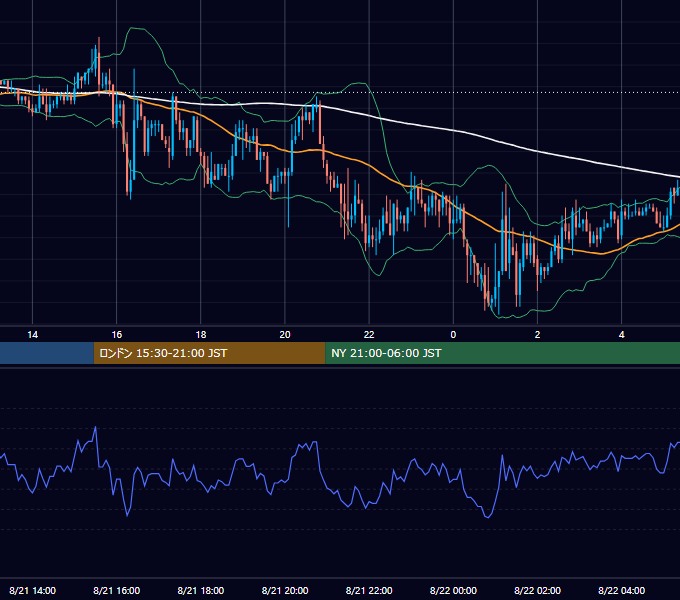Click the 8/21 16:00 label on the oscillator axis
This screenshot has width=680, height=600.
pos(117,591)
